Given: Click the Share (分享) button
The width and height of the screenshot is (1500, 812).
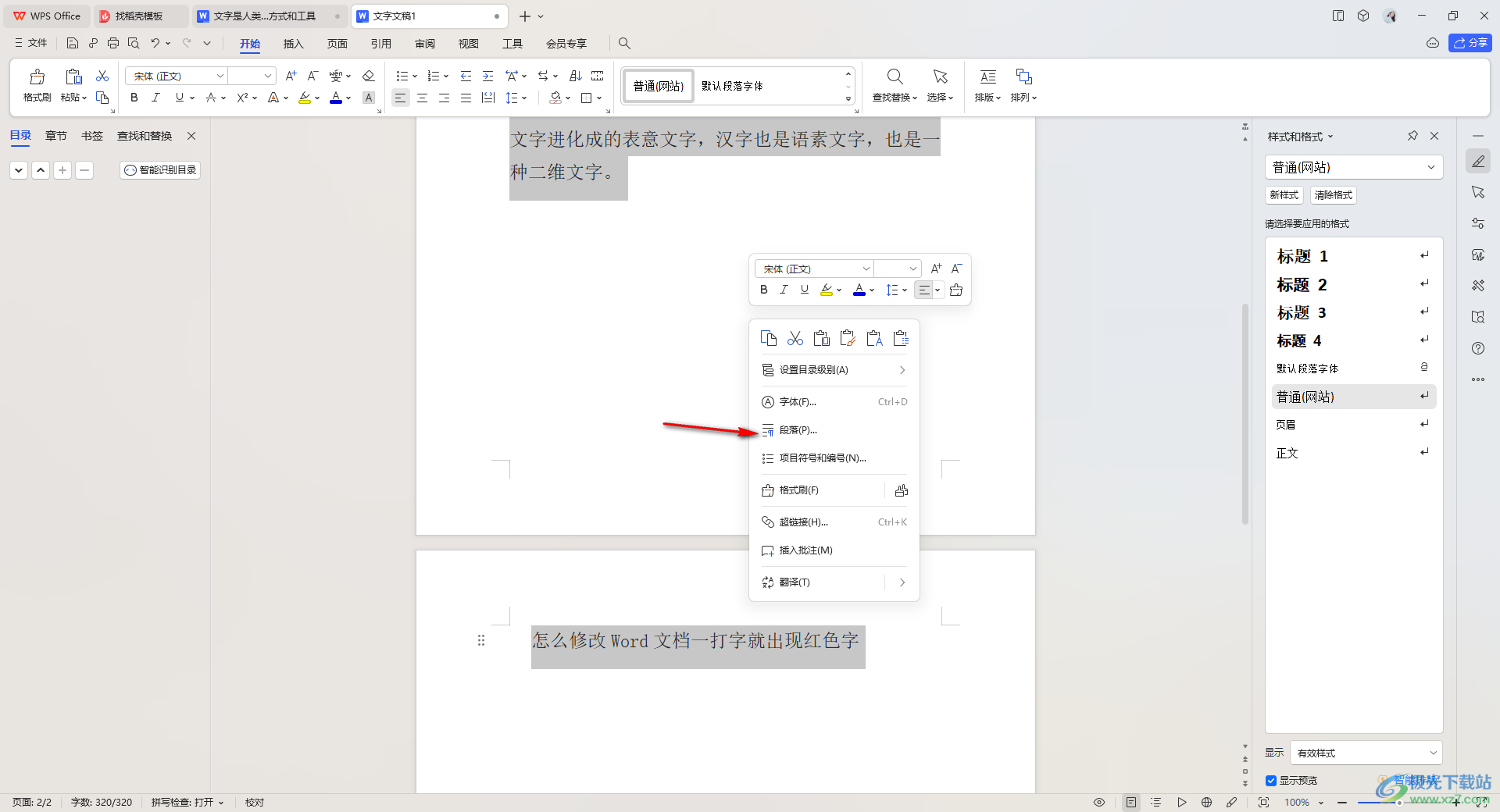Looking at the screenshot, I should coord(1470,43).
